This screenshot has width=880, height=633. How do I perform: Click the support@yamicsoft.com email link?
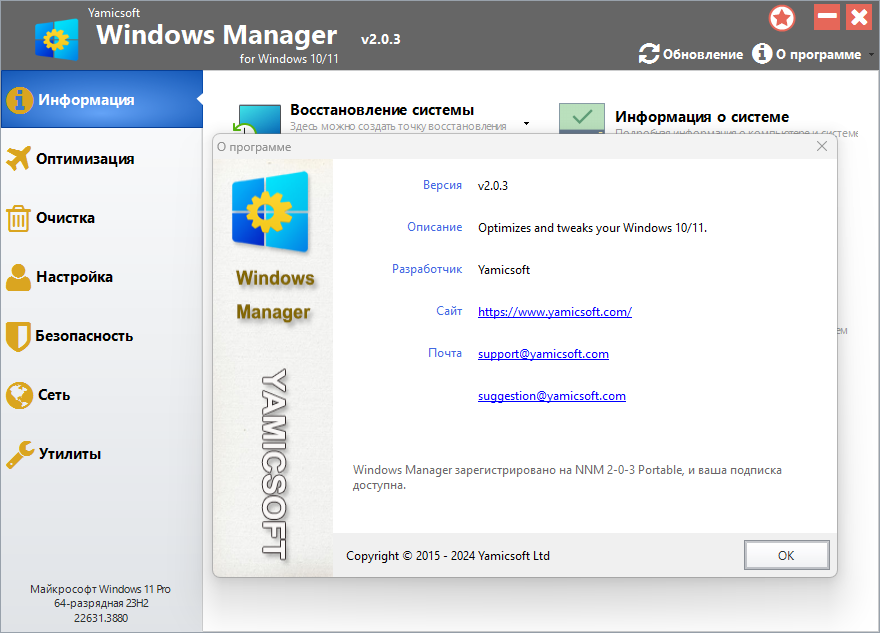(543, 354)
